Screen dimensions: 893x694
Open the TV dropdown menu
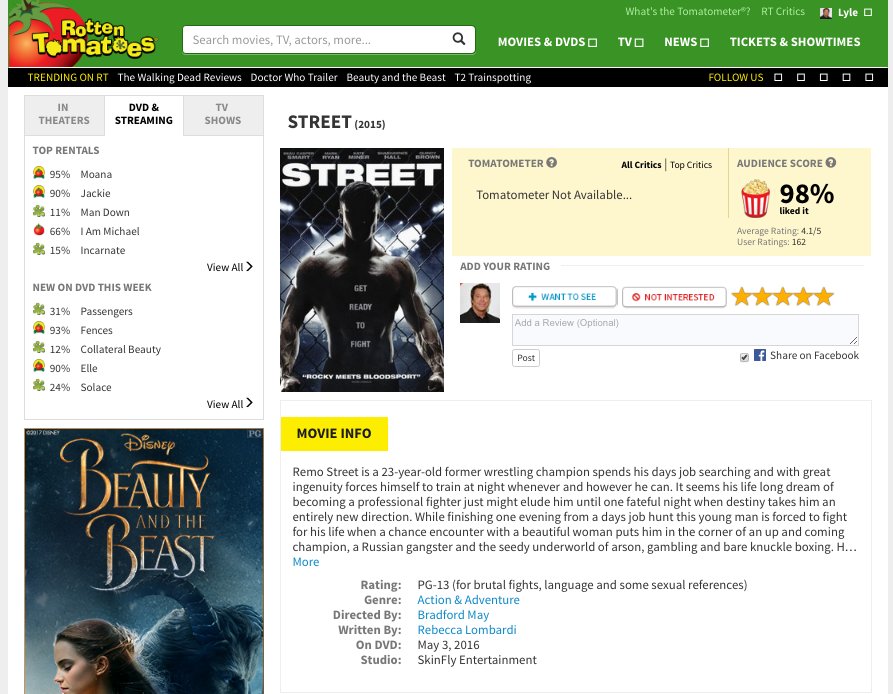click(630, 42)
